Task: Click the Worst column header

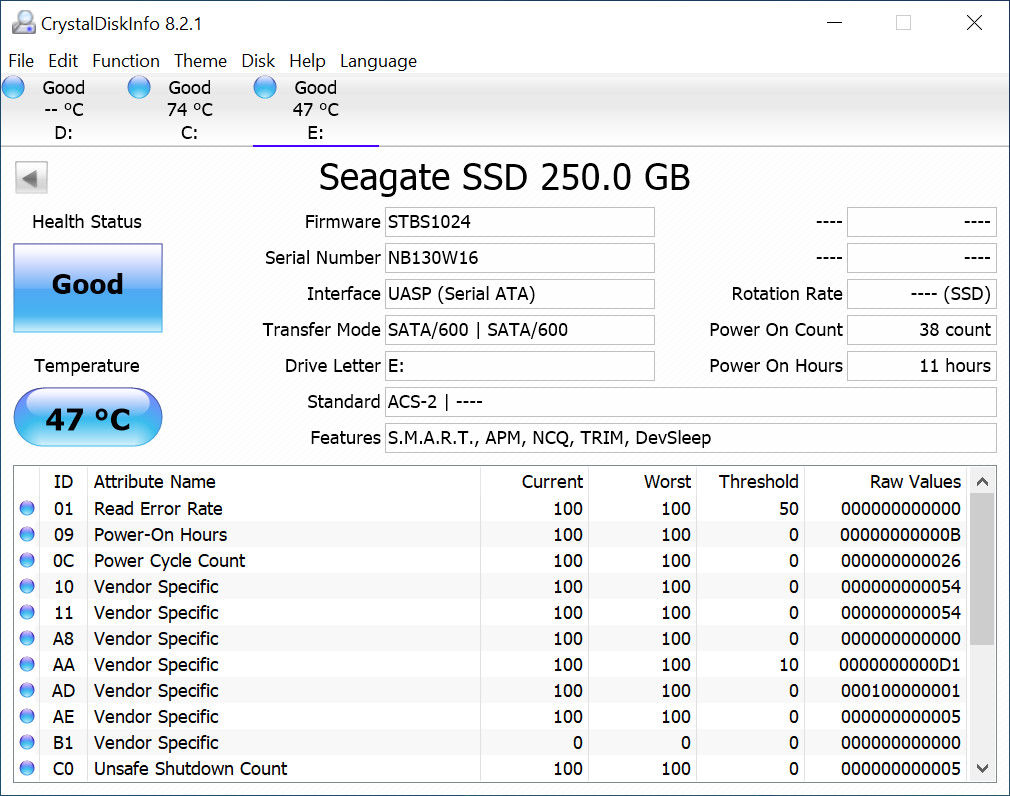Action: pos(667,482)
